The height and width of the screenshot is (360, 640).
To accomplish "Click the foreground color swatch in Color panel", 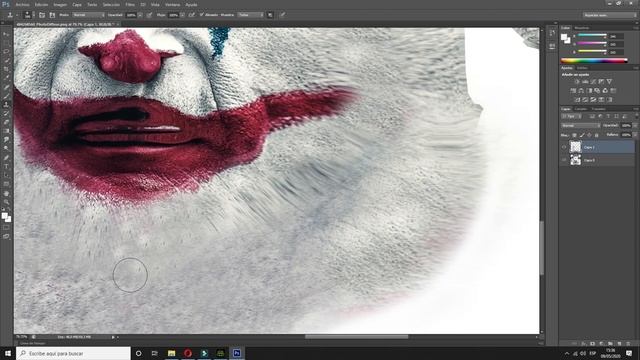I will click(x=564, y=37).
